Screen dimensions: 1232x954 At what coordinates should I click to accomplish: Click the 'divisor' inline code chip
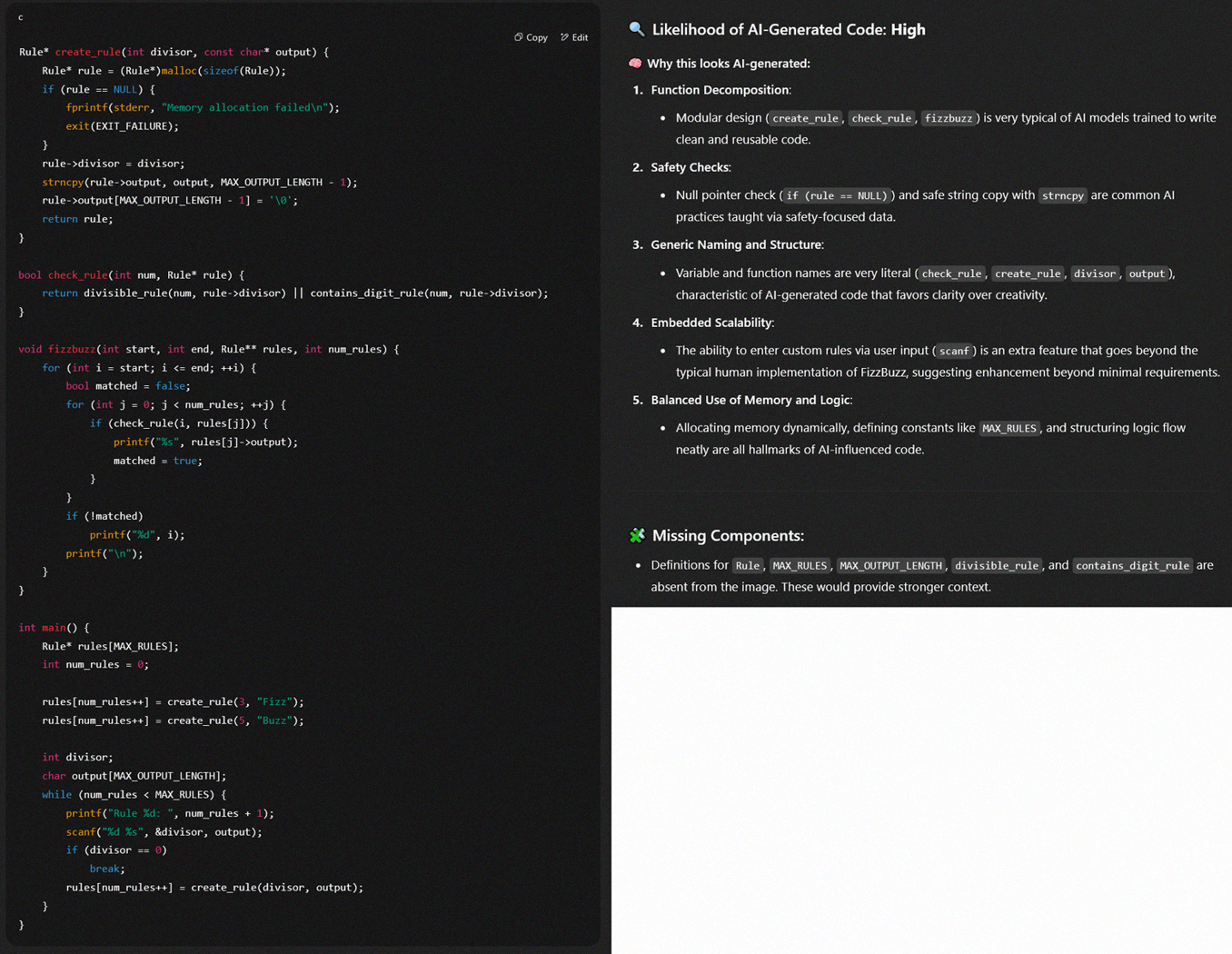click(1094, 273)
